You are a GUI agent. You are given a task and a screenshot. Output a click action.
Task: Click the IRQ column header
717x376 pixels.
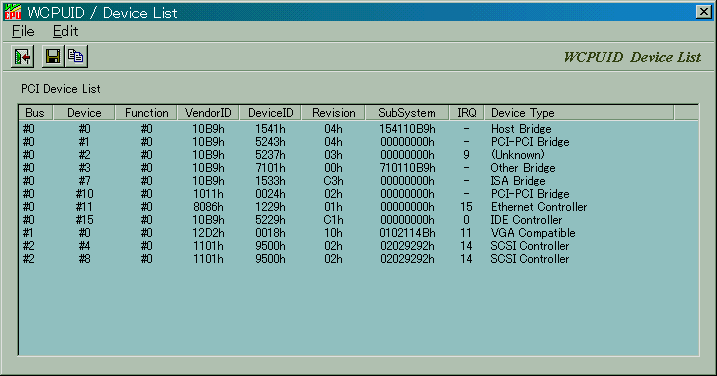pos(466,113)
